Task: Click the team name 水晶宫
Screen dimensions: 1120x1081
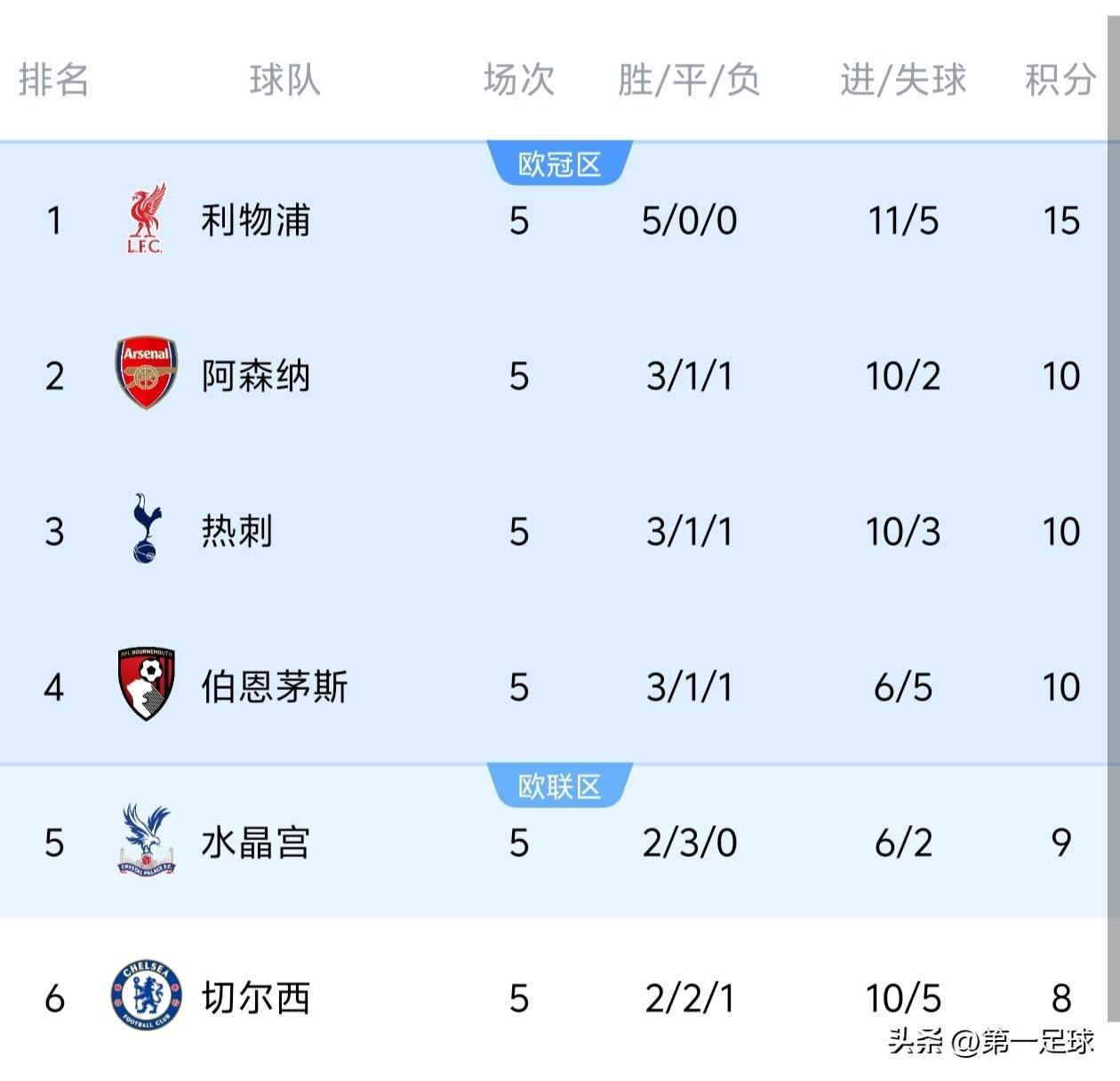Action: 255,843
